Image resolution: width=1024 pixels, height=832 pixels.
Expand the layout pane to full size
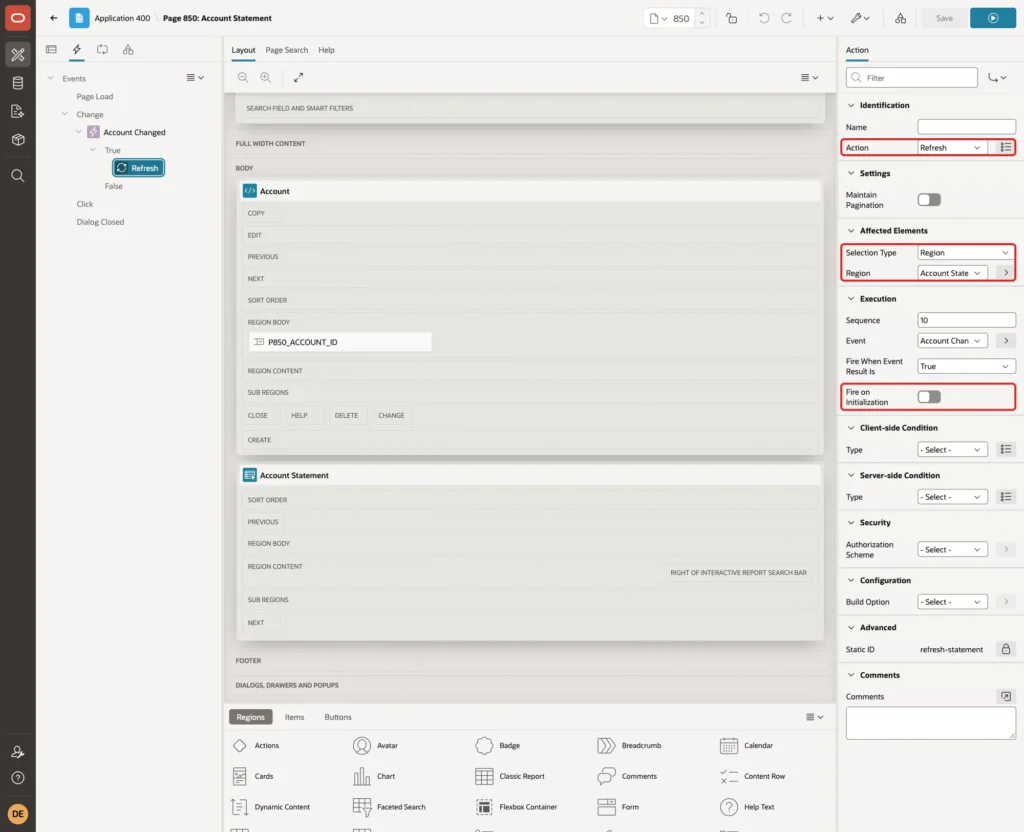coord(298,78)
